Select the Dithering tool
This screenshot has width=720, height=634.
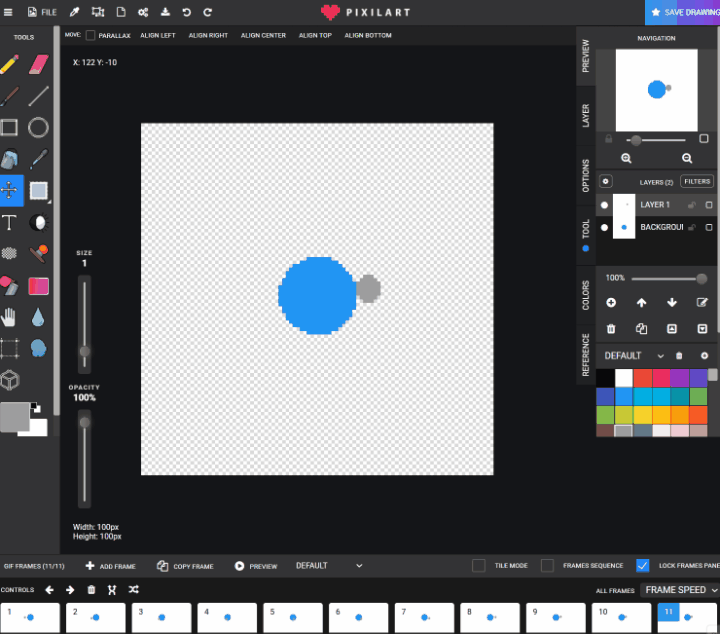coord(10,253)
